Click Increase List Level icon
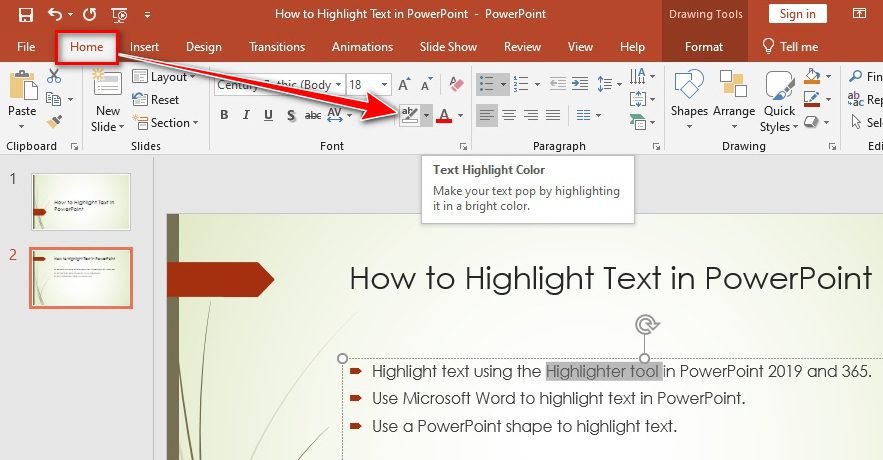This screenshot has height=460, width=883. 580,84
